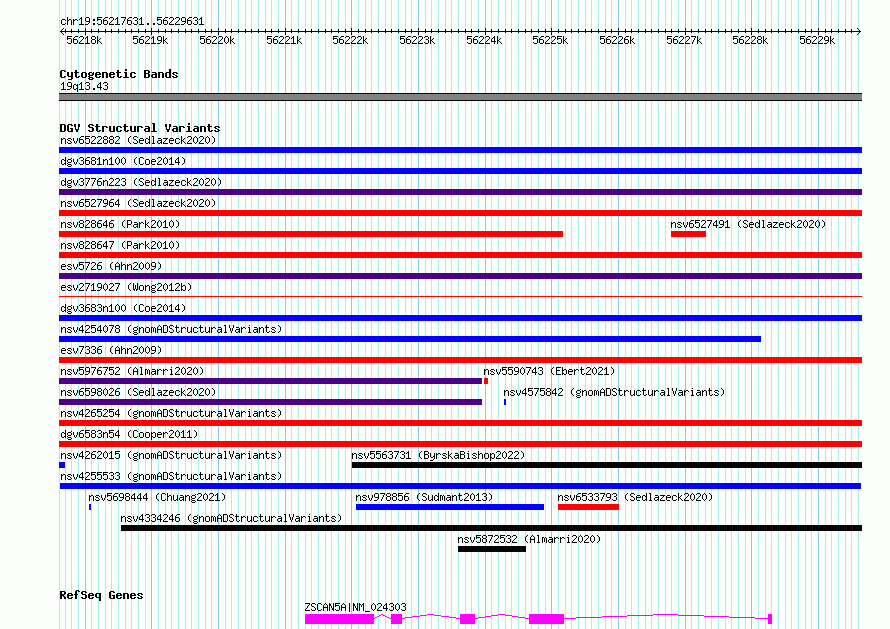Screen dimensions: 890x629
Task: Click the blue bar under dgv3683n100 (Coe2014)
Action: coord(460,318)
